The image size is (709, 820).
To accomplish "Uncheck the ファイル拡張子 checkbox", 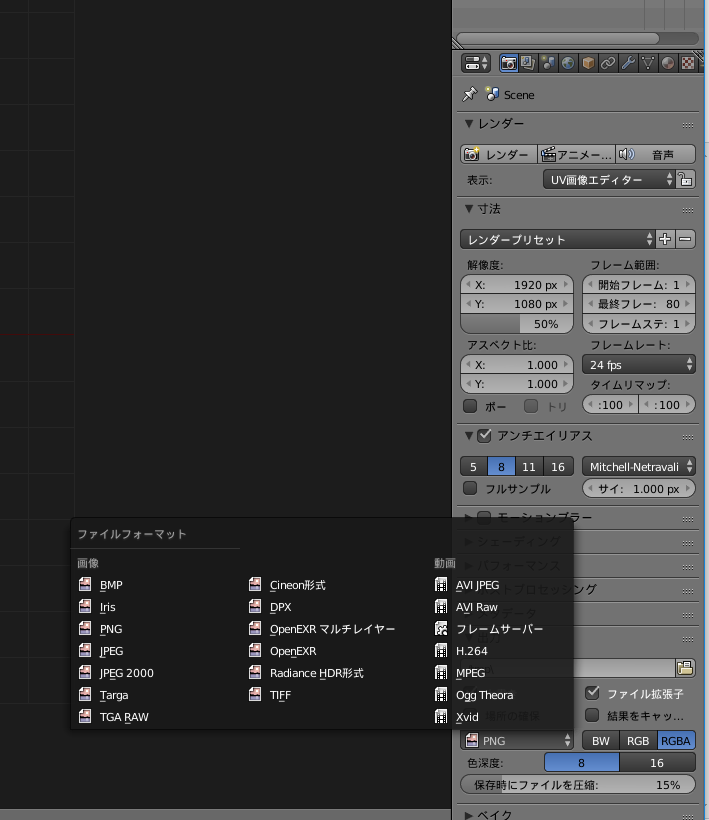I will (x=592, y=693).
